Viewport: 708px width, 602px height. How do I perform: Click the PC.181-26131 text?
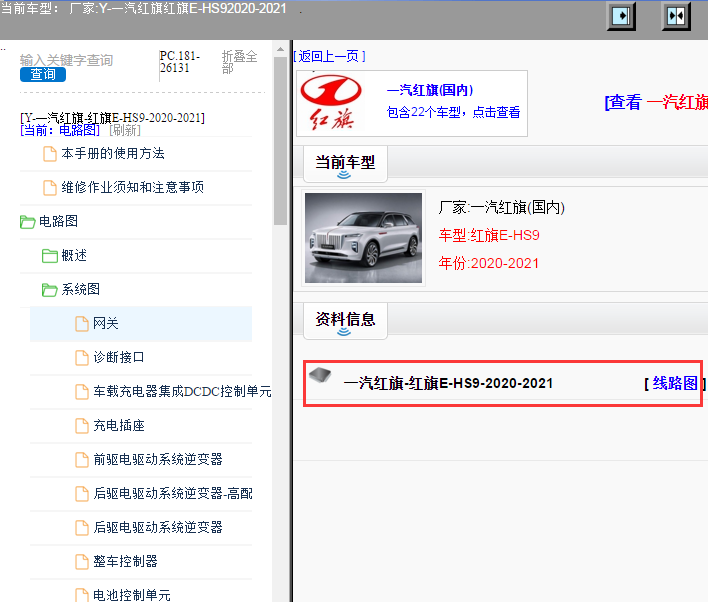tap(180, 62)
